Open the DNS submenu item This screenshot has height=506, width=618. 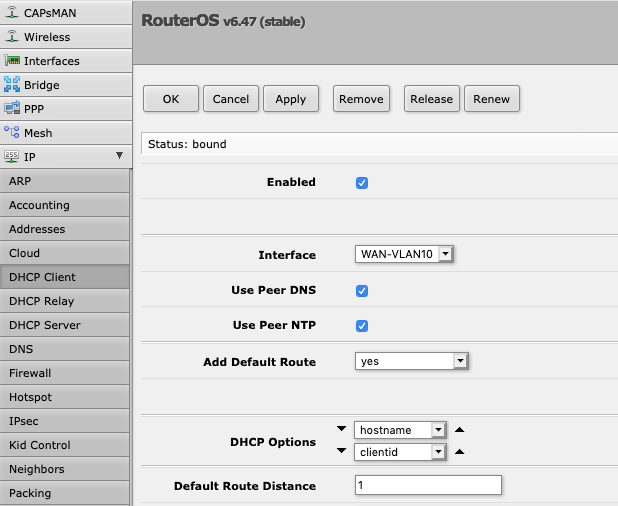pos(65,349)
